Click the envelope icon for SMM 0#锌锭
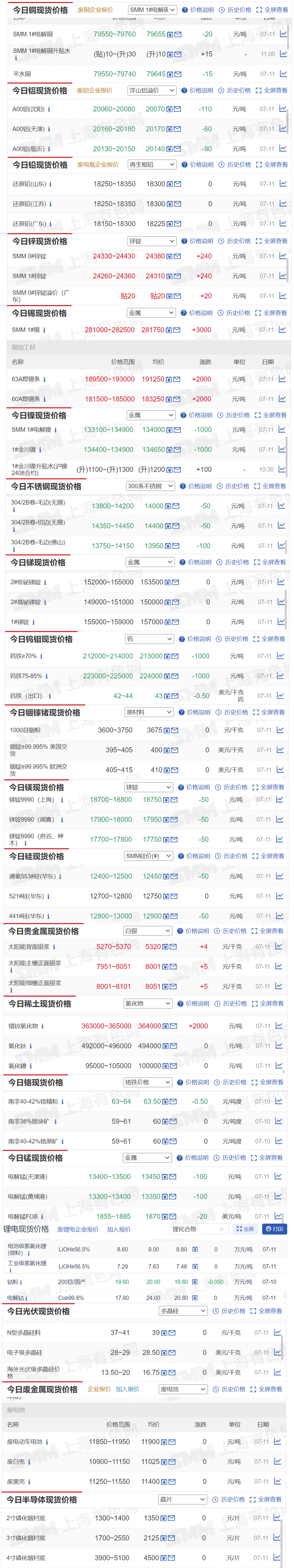This screenshot has height=1568, width=294. [177, 256]
